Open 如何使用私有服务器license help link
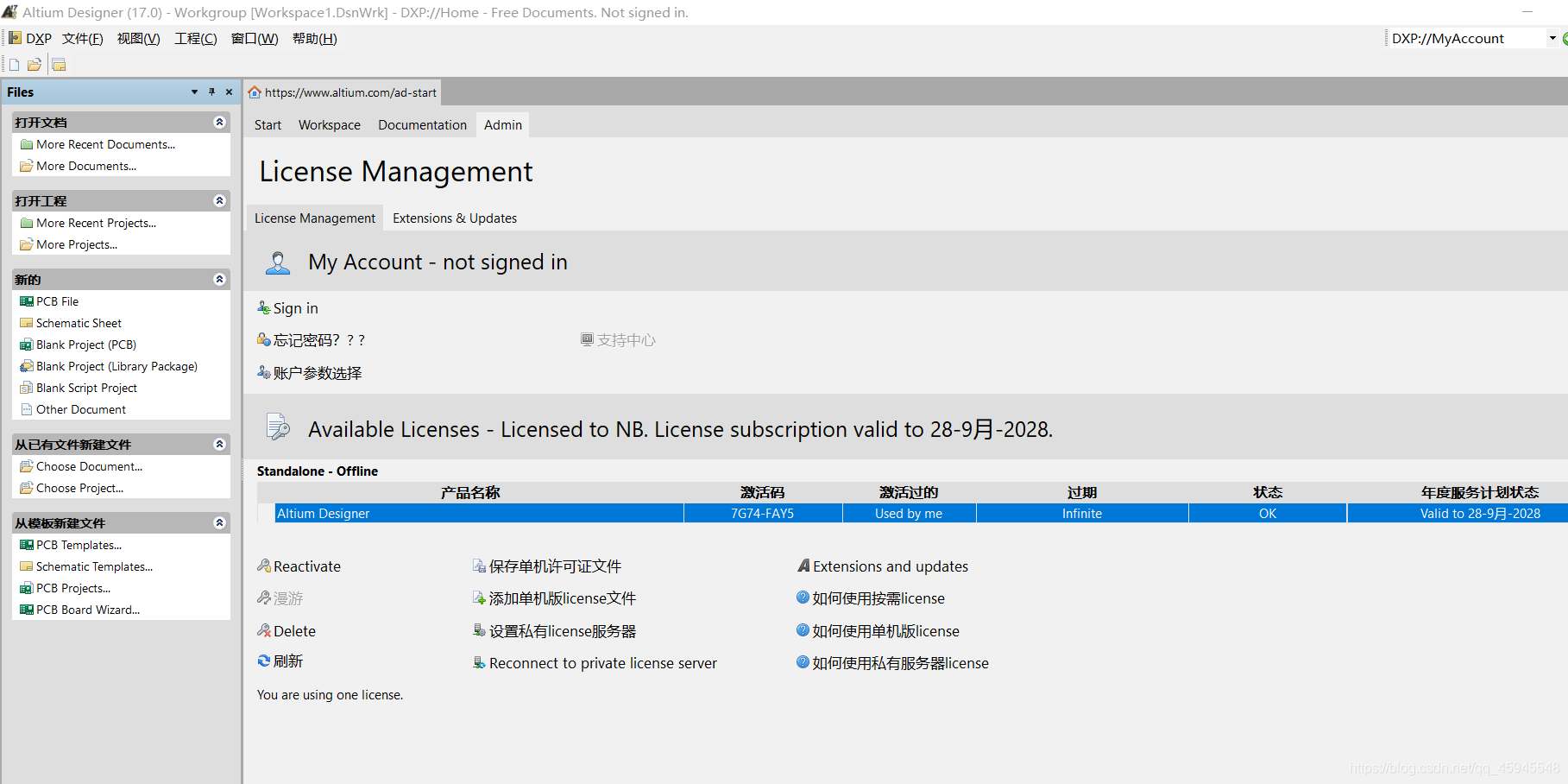The height and width of the screenshot is (784, 1568). click(x=900, y=663)
